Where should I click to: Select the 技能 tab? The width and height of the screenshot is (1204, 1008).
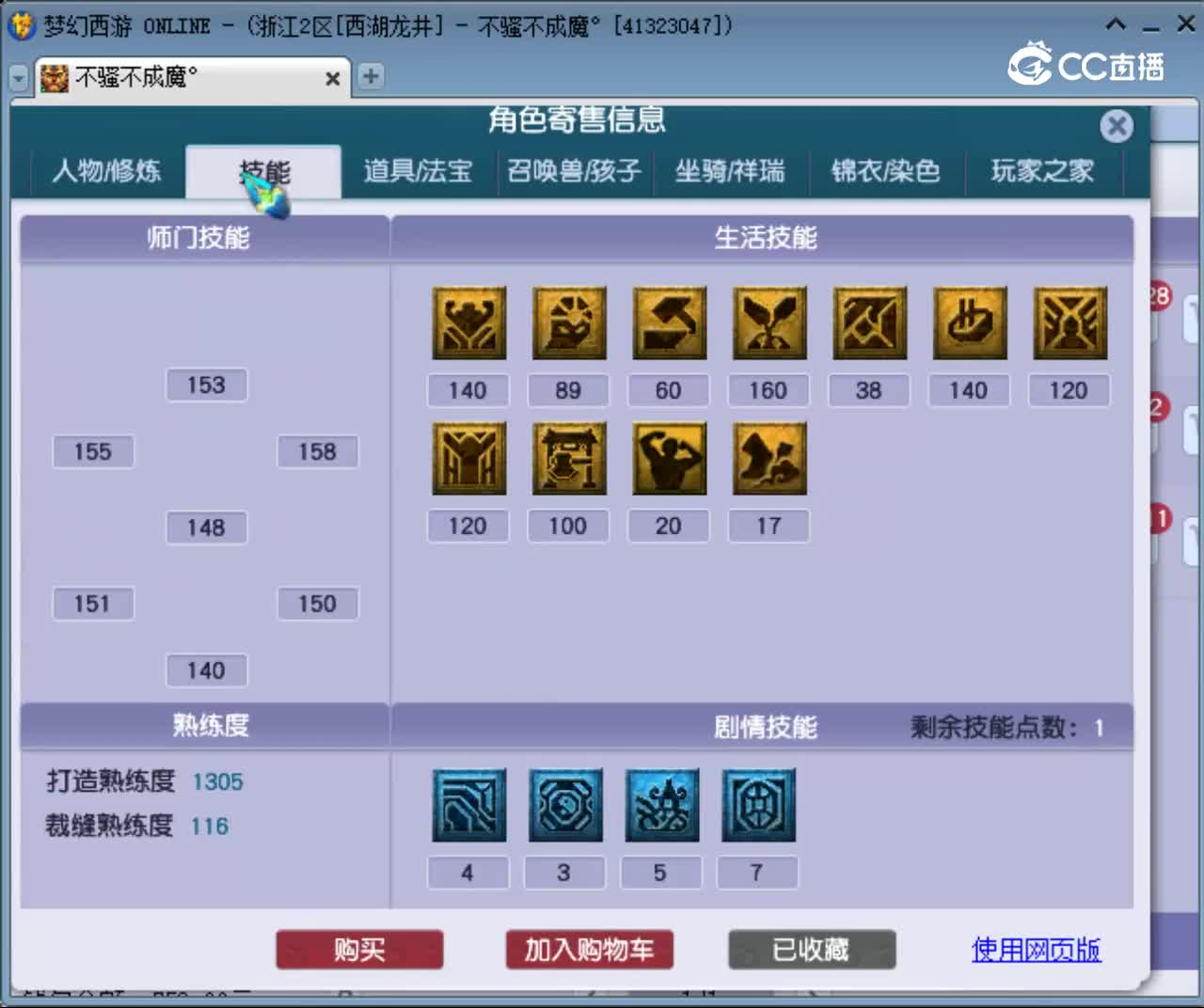pos(263,171)
